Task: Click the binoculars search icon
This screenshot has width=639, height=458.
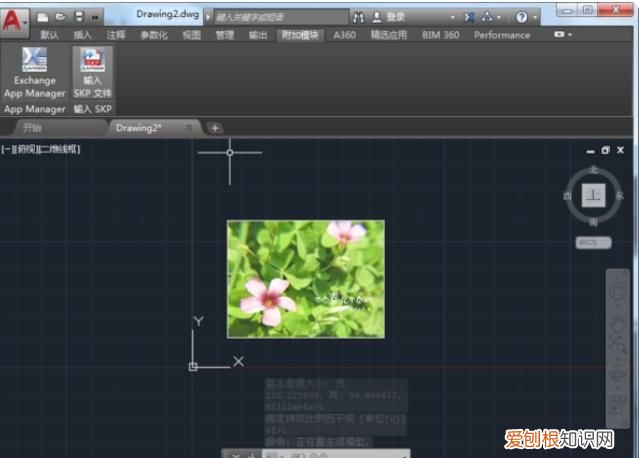Action: [x=358, y=17]
